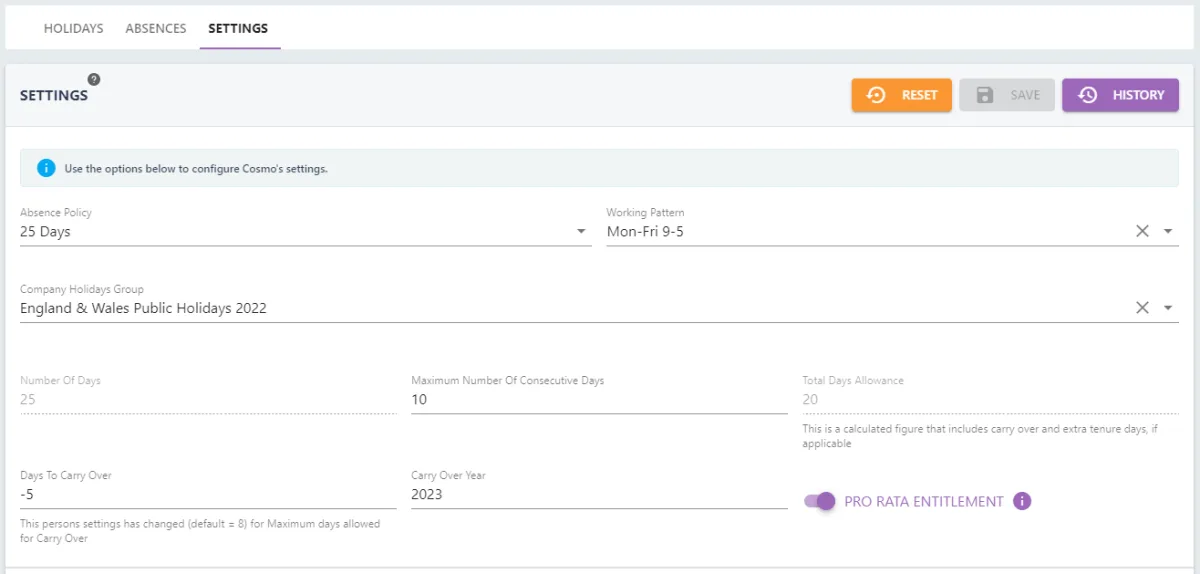Click the disabled Total Days Allowance field
This screenshot has height=574, width=1200.
991,399
